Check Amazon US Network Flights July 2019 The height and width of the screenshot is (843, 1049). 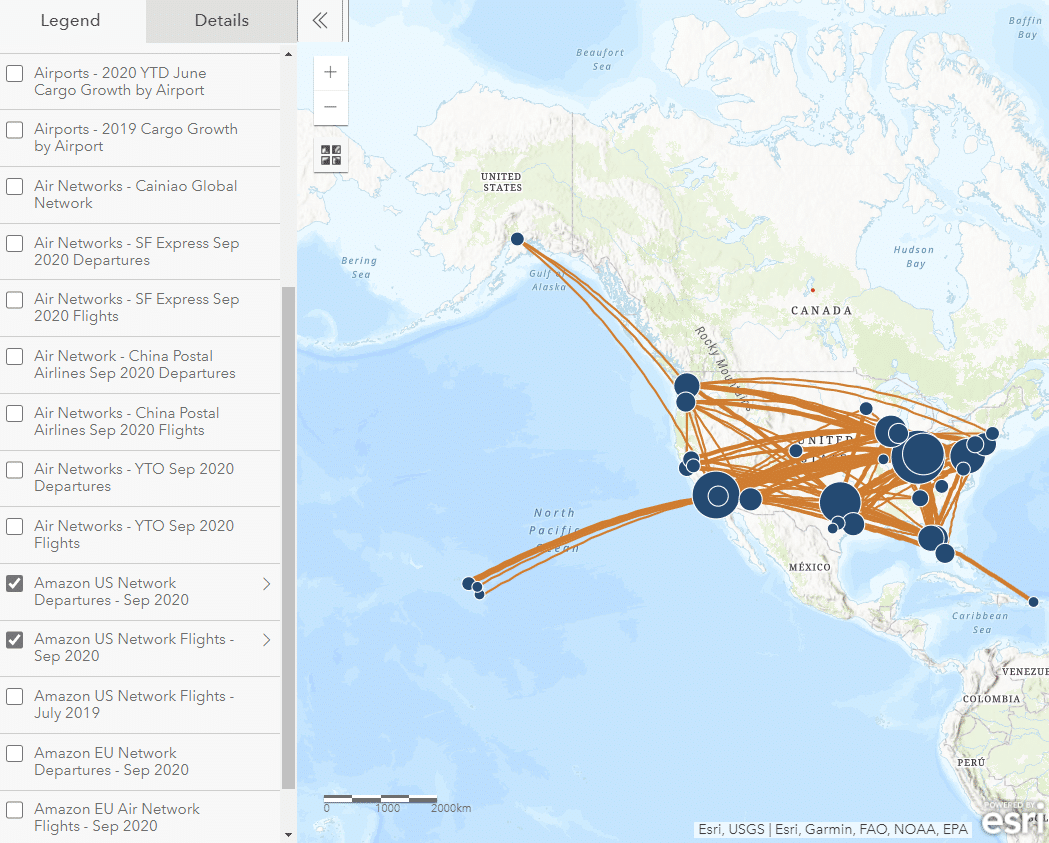[x=15, y=696]
